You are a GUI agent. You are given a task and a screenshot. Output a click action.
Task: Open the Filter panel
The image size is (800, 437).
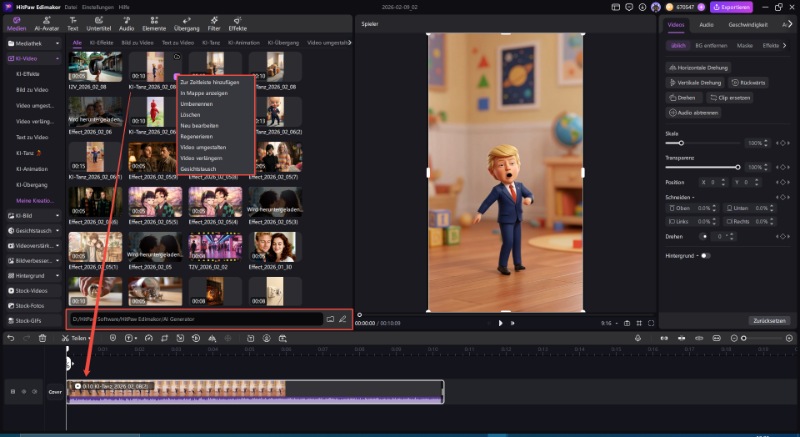[x=214, y=23]
